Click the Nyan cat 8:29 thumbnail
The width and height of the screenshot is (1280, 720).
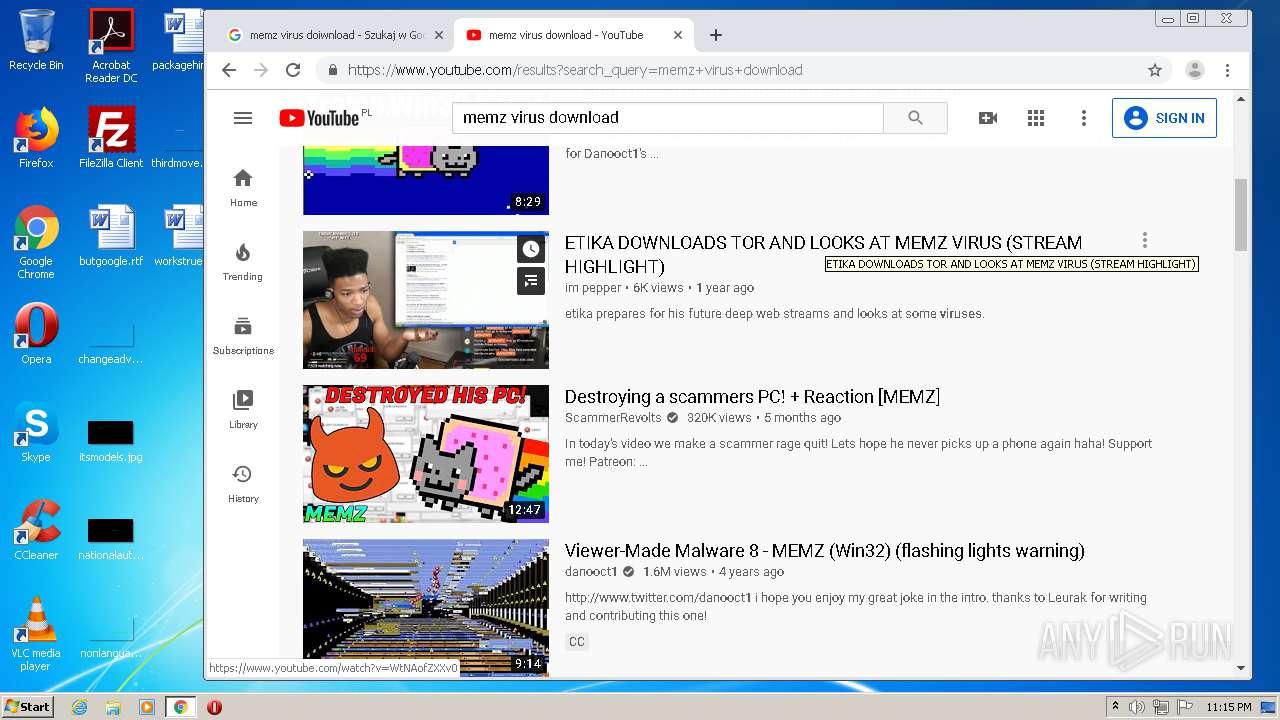[426, 180]
